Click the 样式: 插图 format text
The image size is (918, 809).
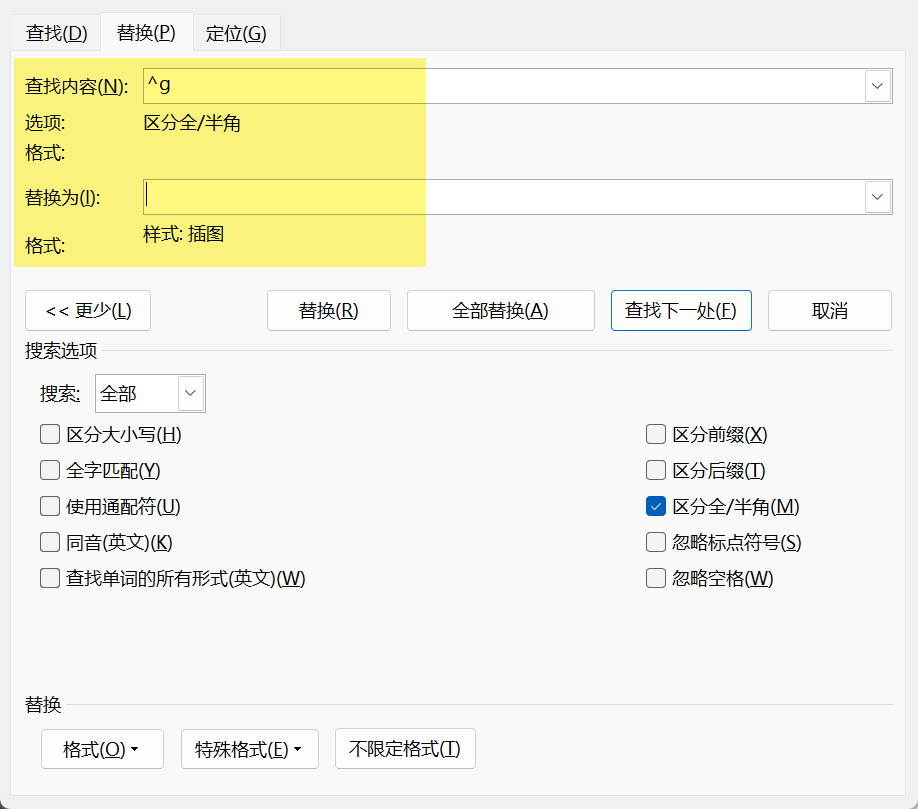184,234
